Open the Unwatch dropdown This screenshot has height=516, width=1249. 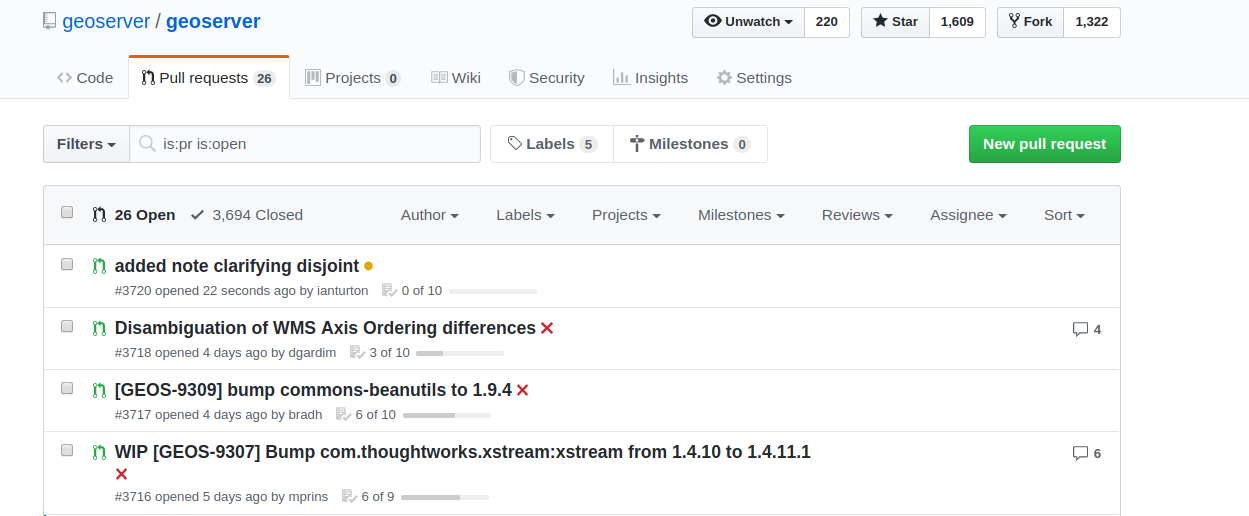(748, 22)
